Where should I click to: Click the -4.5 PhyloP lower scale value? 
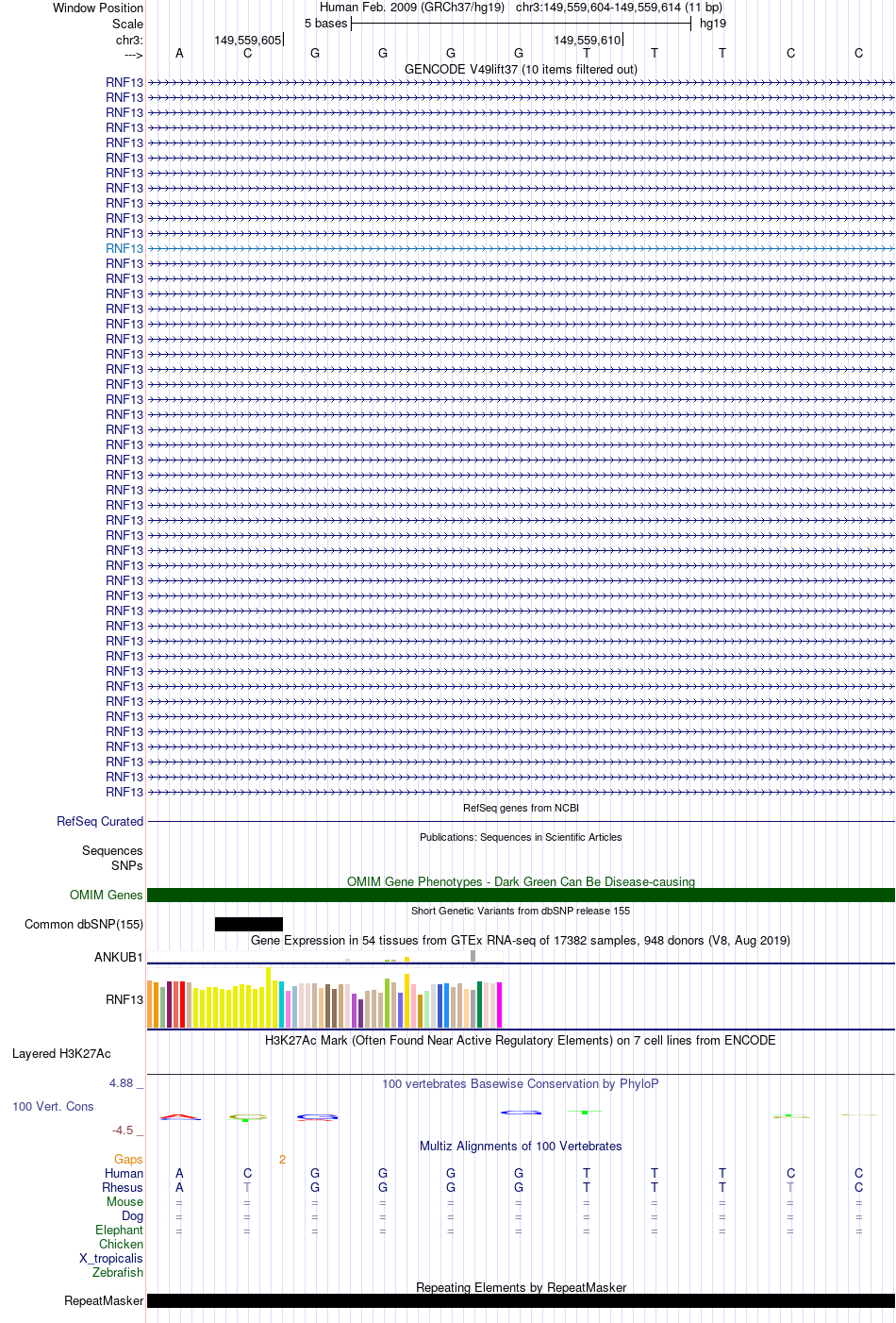point(126,1130)
